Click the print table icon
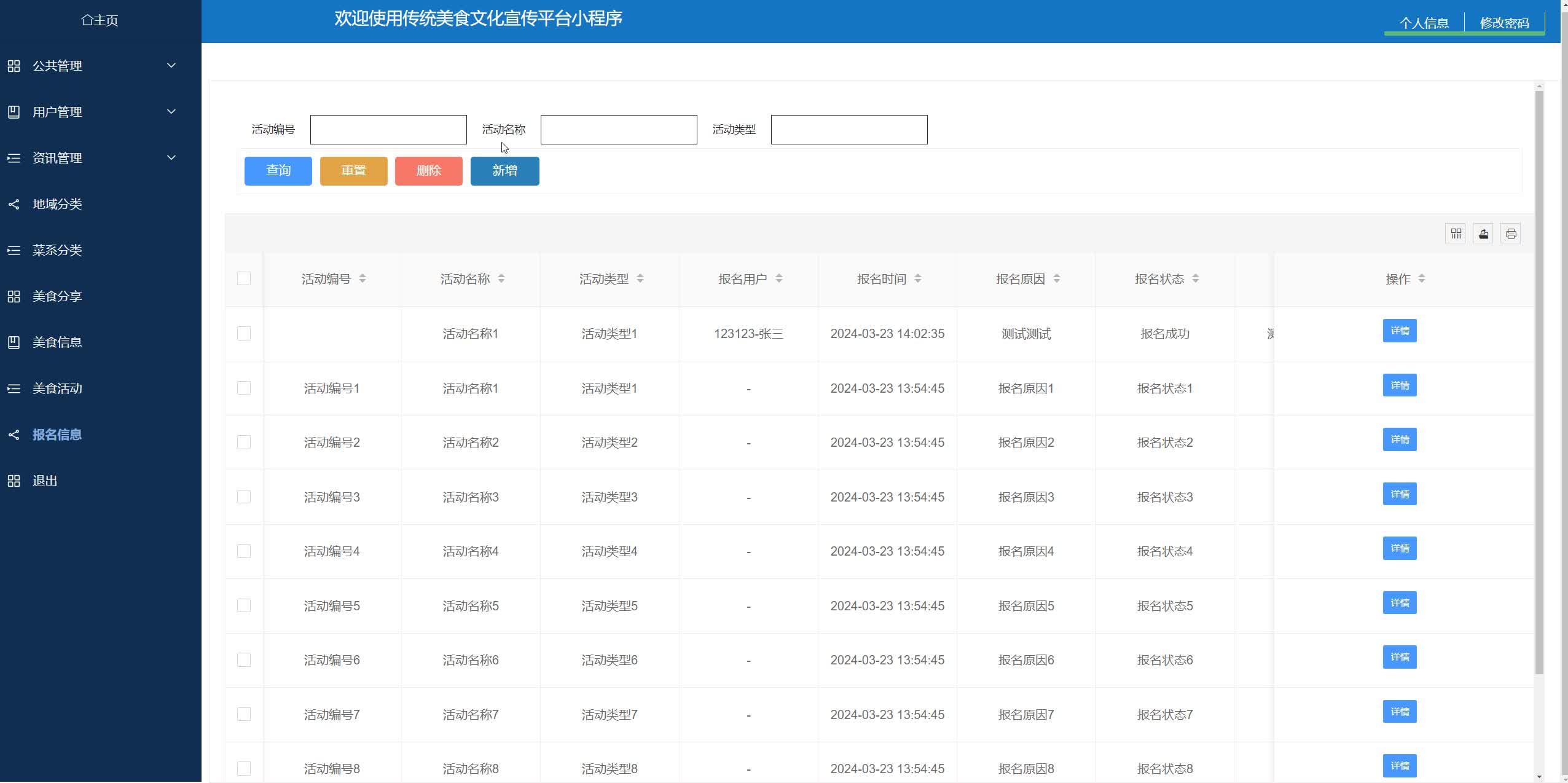Image resolution: width=1568 pixels, height=783 pixels. click(x=1511, y=234)
